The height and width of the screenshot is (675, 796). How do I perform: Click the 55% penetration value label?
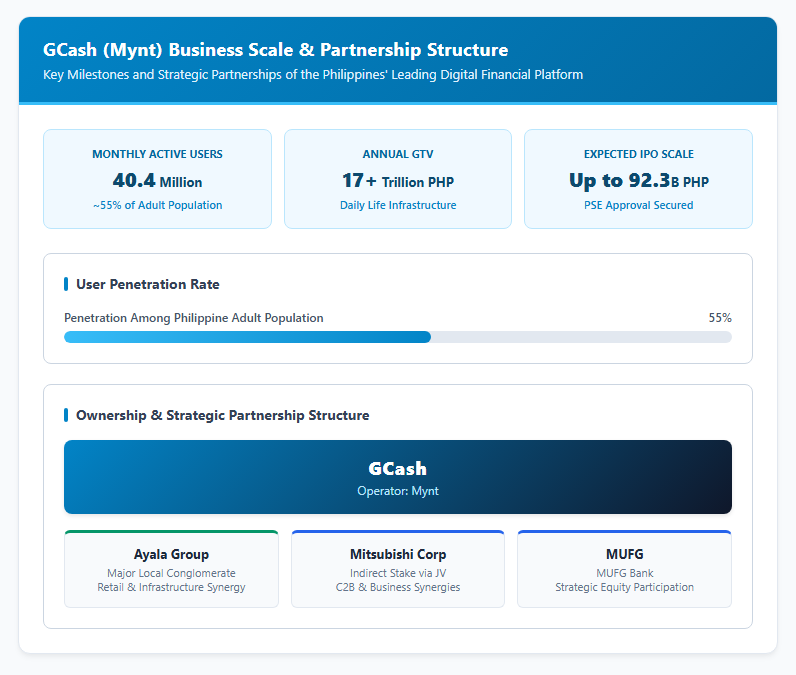[720, 318]
